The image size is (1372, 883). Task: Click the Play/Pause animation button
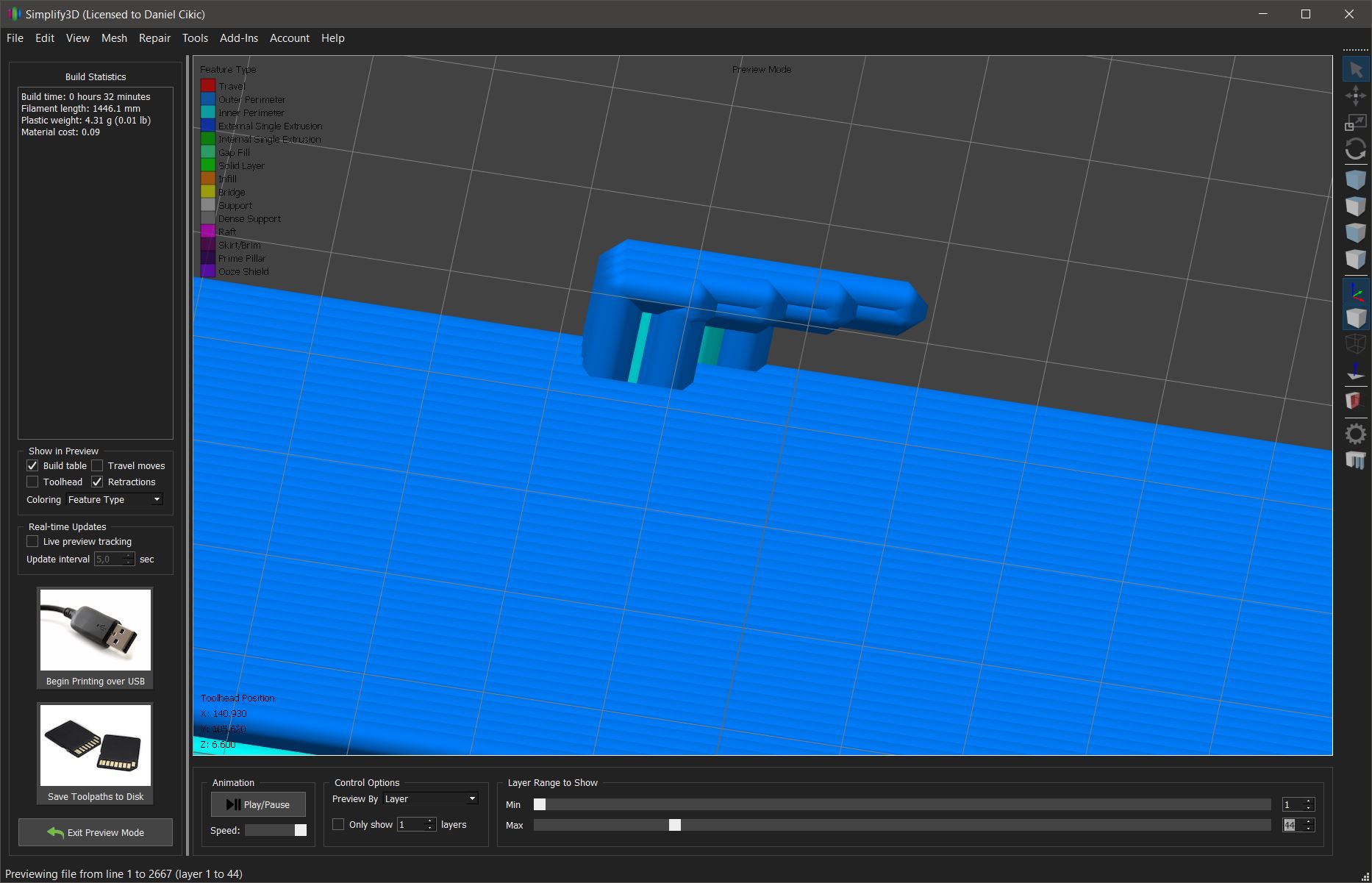(x=258, y=804)
